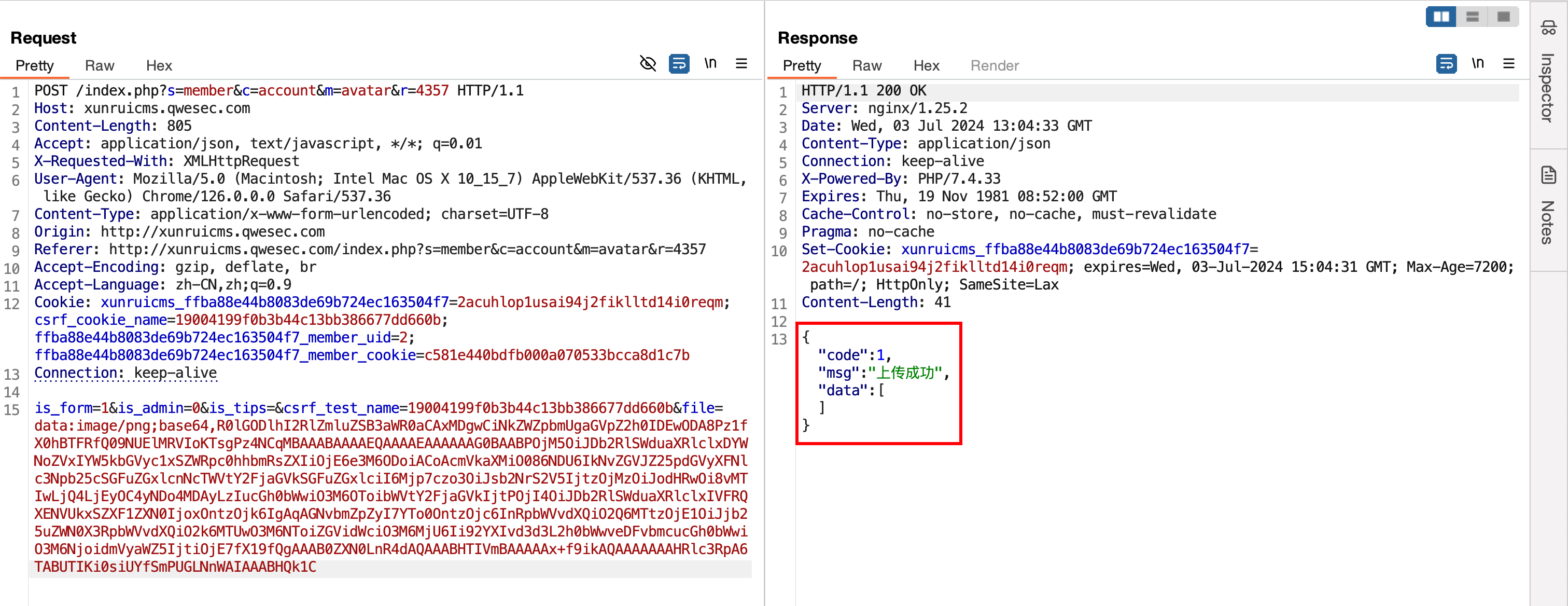The image size is (1568, 606).
Task: Click the User-Agent Mozilla/5.0 header line
Action: [390, 188]
